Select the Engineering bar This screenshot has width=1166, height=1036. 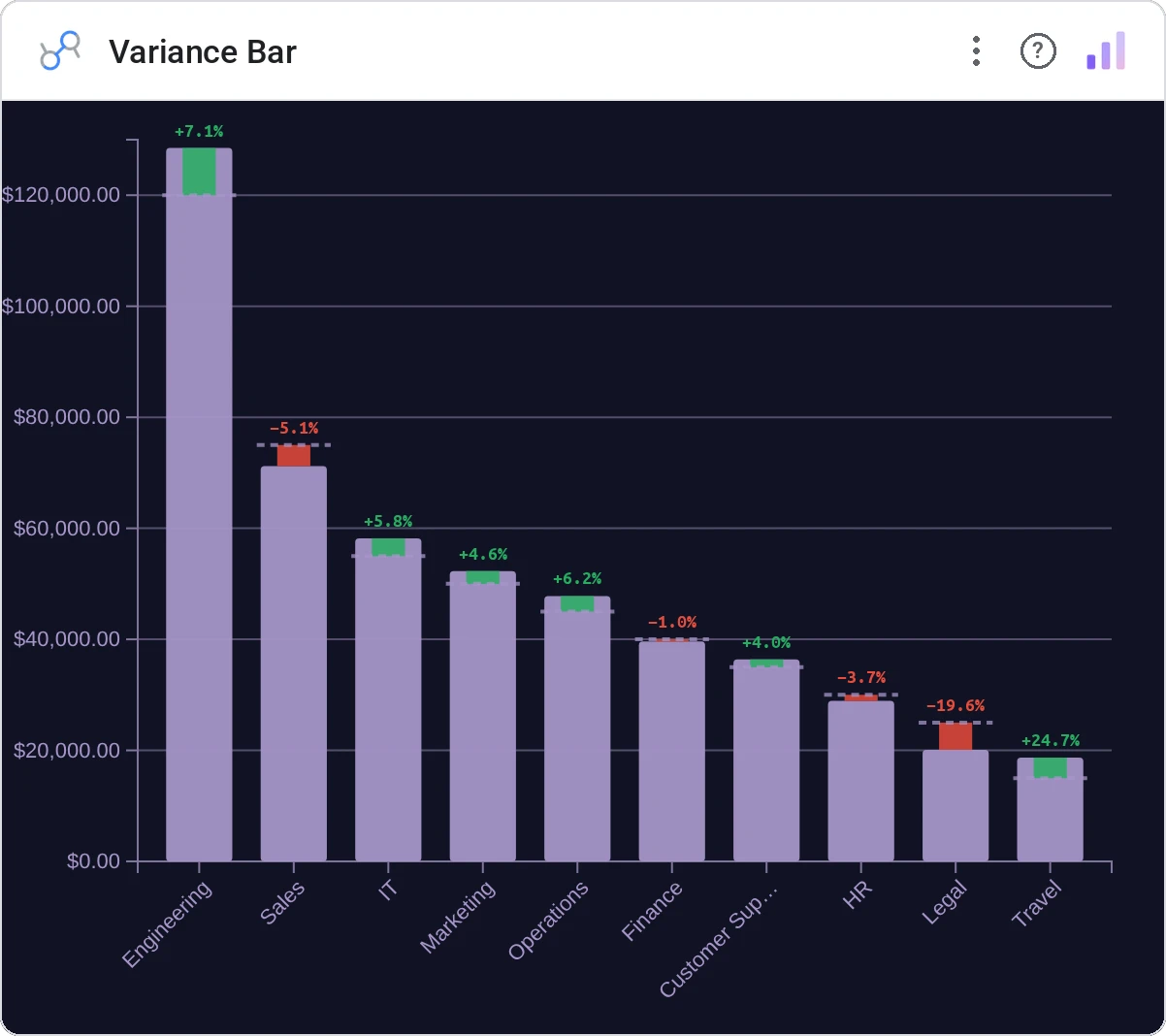199,504
